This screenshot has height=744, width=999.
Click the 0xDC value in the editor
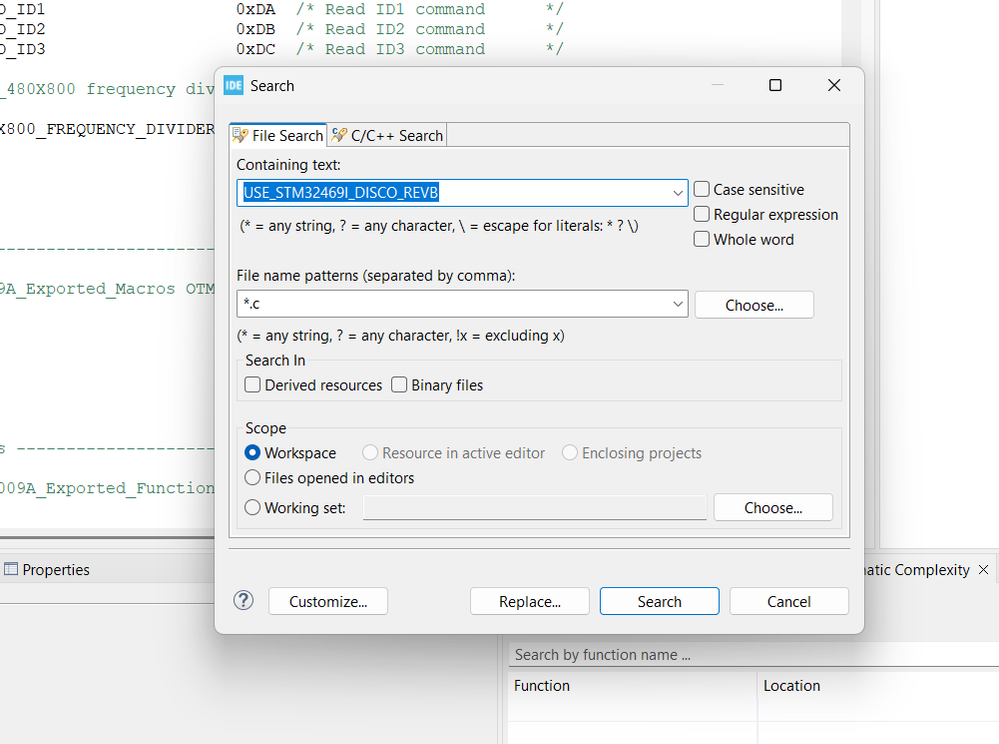click(255, 49)
